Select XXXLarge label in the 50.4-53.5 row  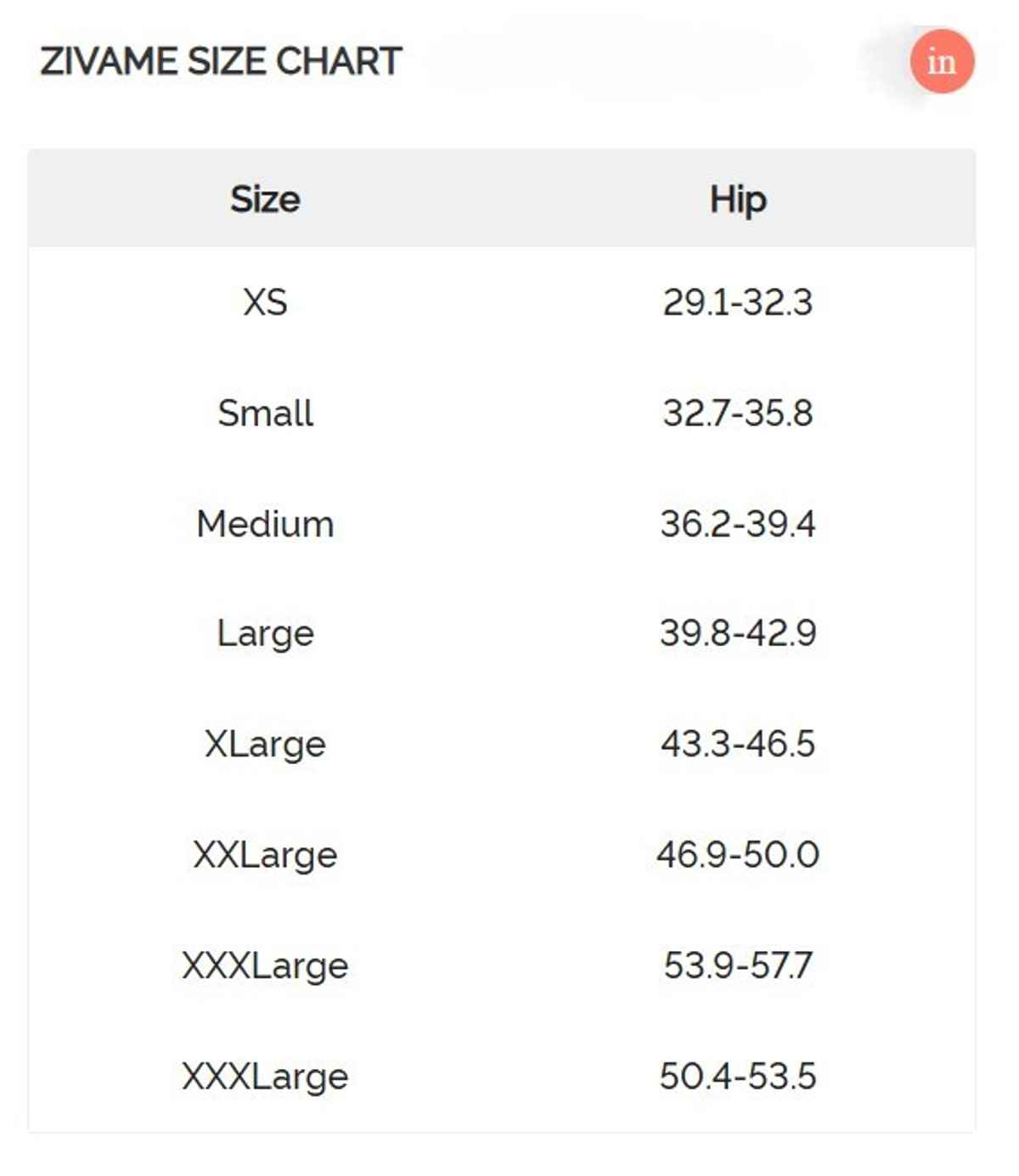[265, 1077]
